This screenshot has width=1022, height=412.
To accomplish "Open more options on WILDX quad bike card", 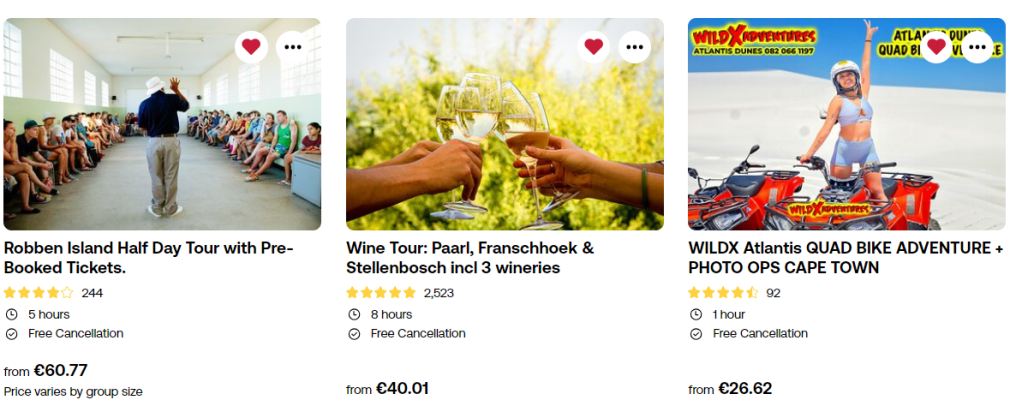I will [978, 46].
